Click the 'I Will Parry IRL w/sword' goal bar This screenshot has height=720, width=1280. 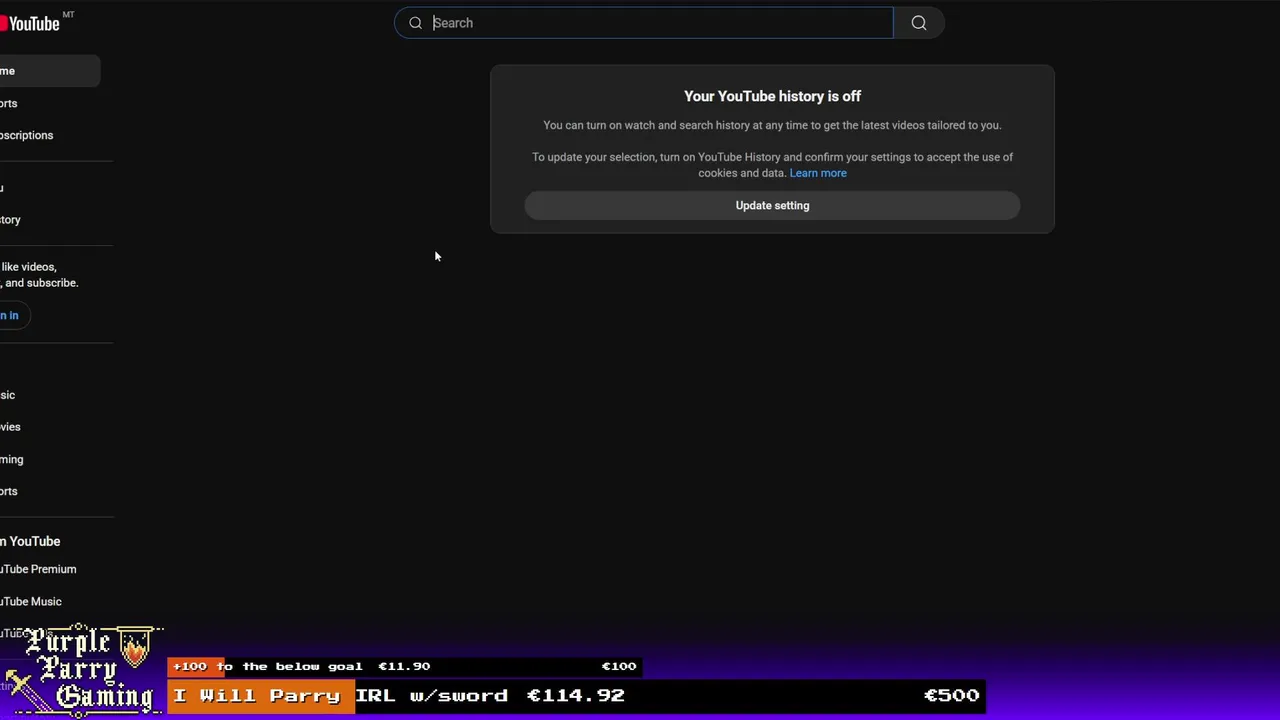pos(576,695)
